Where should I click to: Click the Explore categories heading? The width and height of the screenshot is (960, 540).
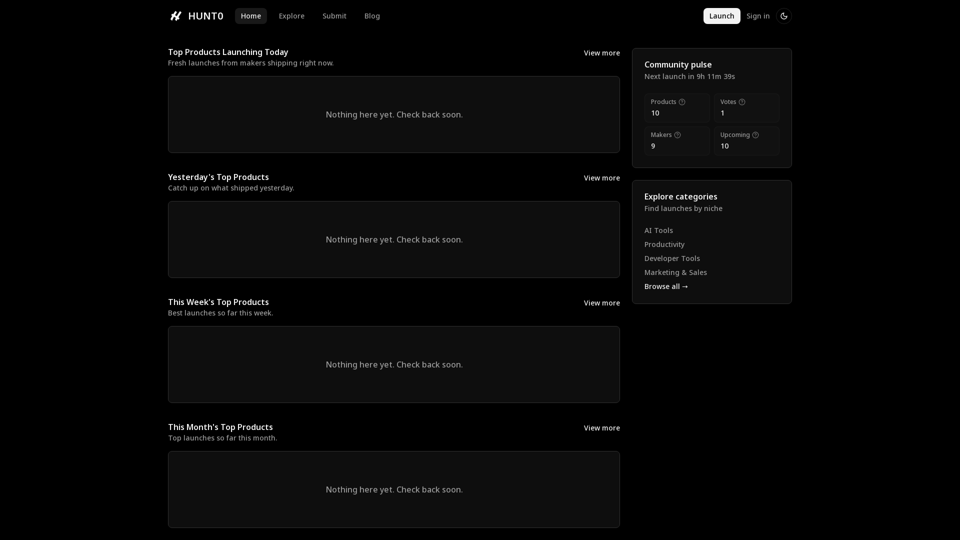(680, 197)
